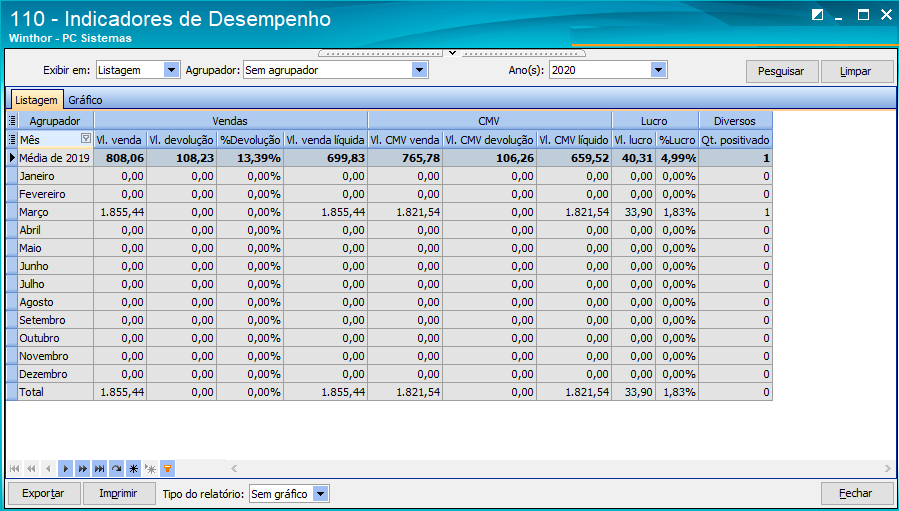Image resolution: width=899 pixels, height=511 pixels.
Task: Toggle the bookmark asterisk icon
Action: coord(134,469)
